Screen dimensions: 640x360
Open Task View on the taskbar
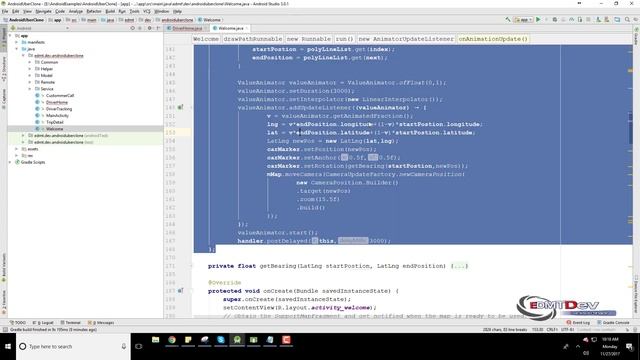[139, 346]
